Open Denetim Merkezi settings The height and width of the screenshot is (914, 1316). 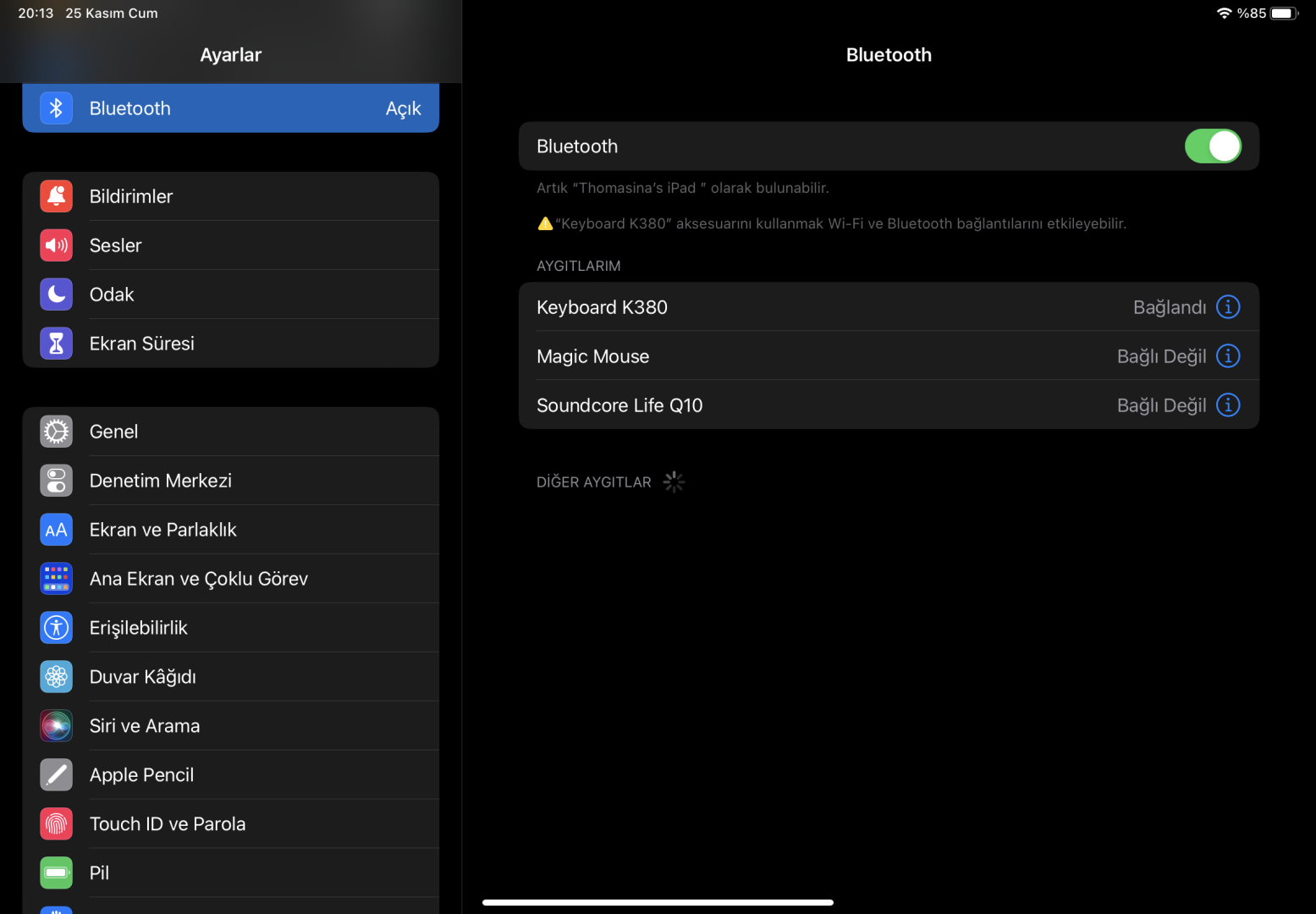(x=231, y=481)
